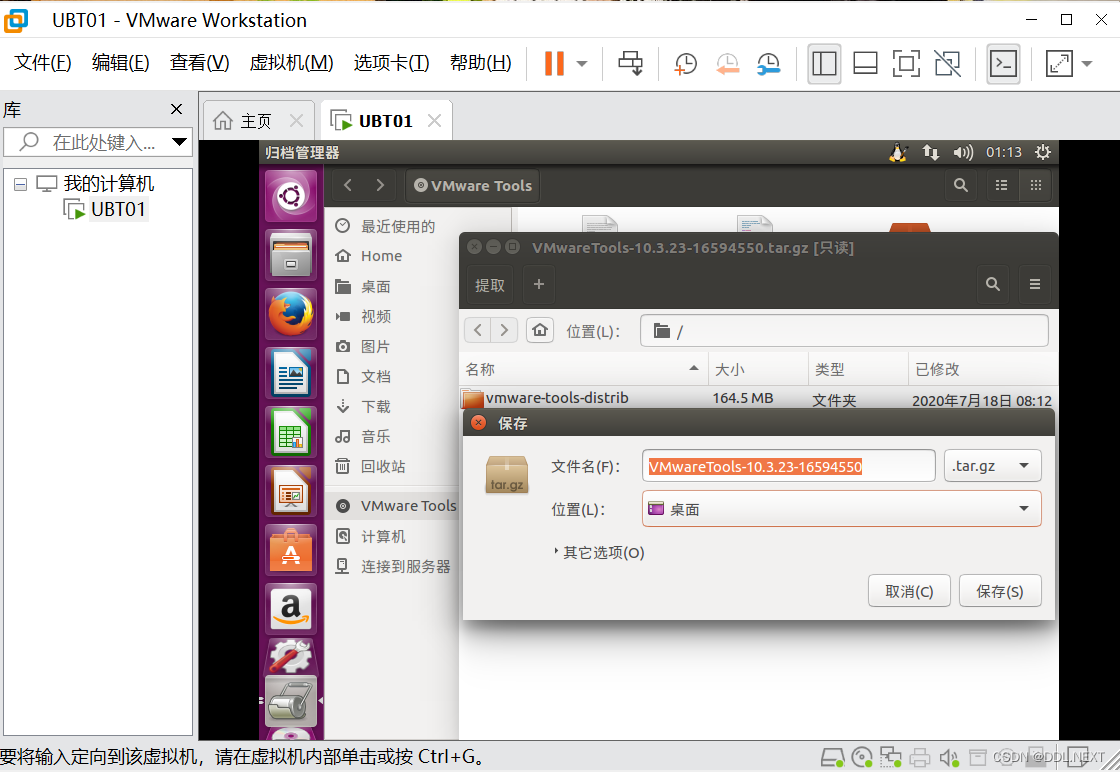The height and width of the screenshot is (772, 1120).
Task: Open the 编辑(E) menu
Action: click(x=121, y=63)
